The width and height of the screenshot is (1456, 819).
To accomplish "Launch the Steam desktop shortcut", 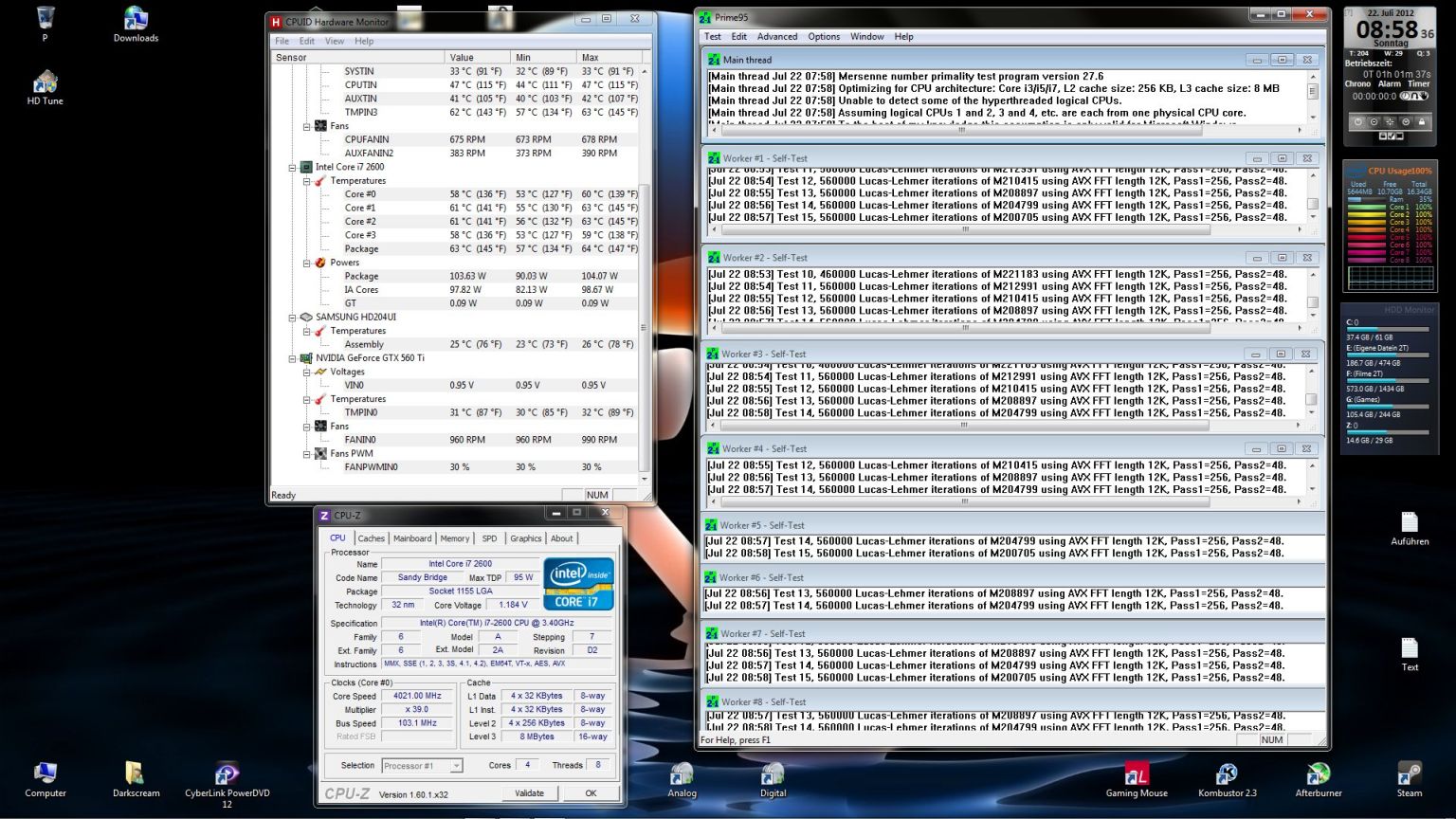I will (1410, 779).
